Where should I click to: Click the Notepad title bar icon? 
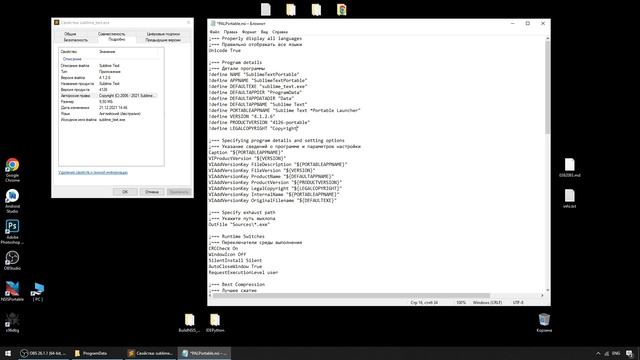click(212, 23)
